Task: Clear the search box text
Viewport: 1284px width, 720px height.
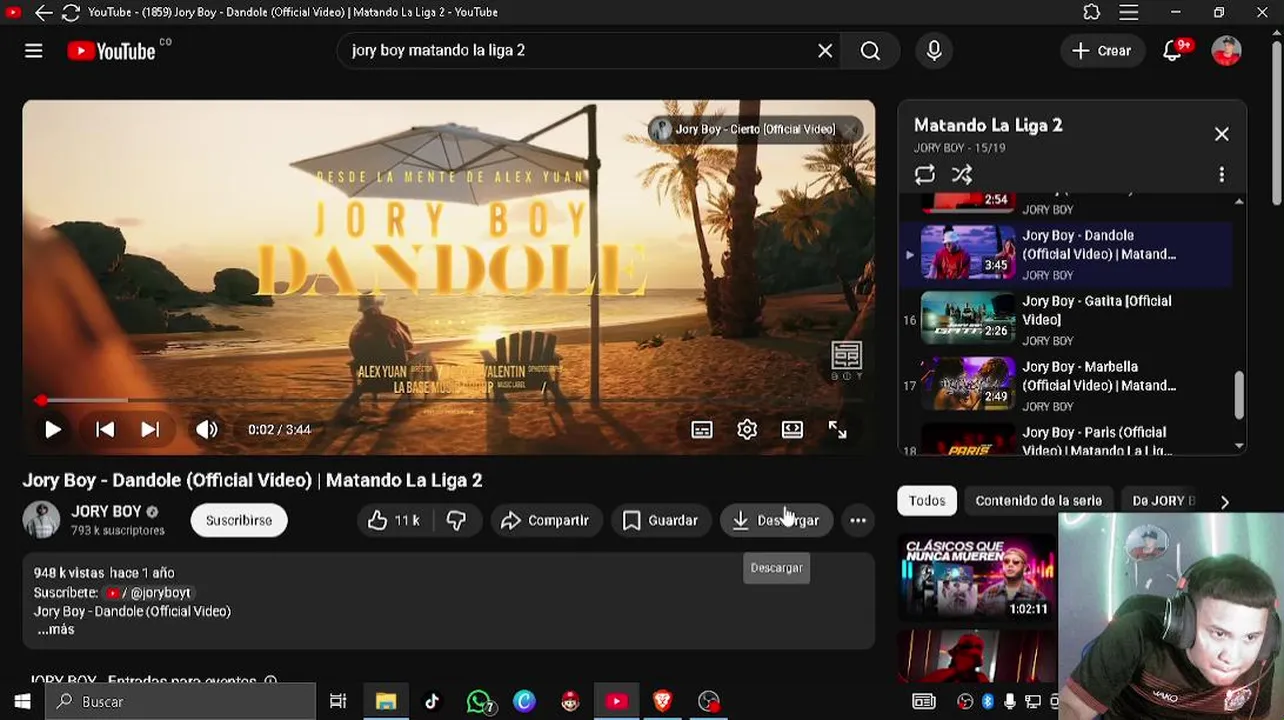Action: tap(825, 51)
